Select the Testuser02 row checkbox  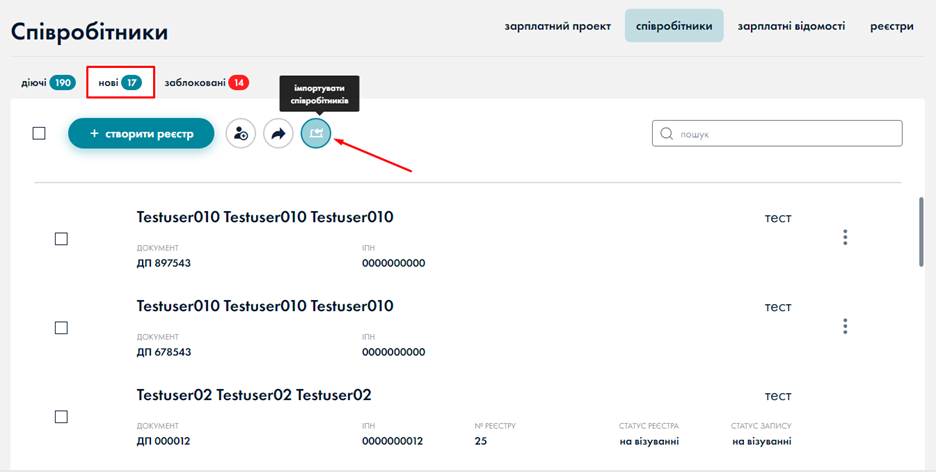click(61, 416)
